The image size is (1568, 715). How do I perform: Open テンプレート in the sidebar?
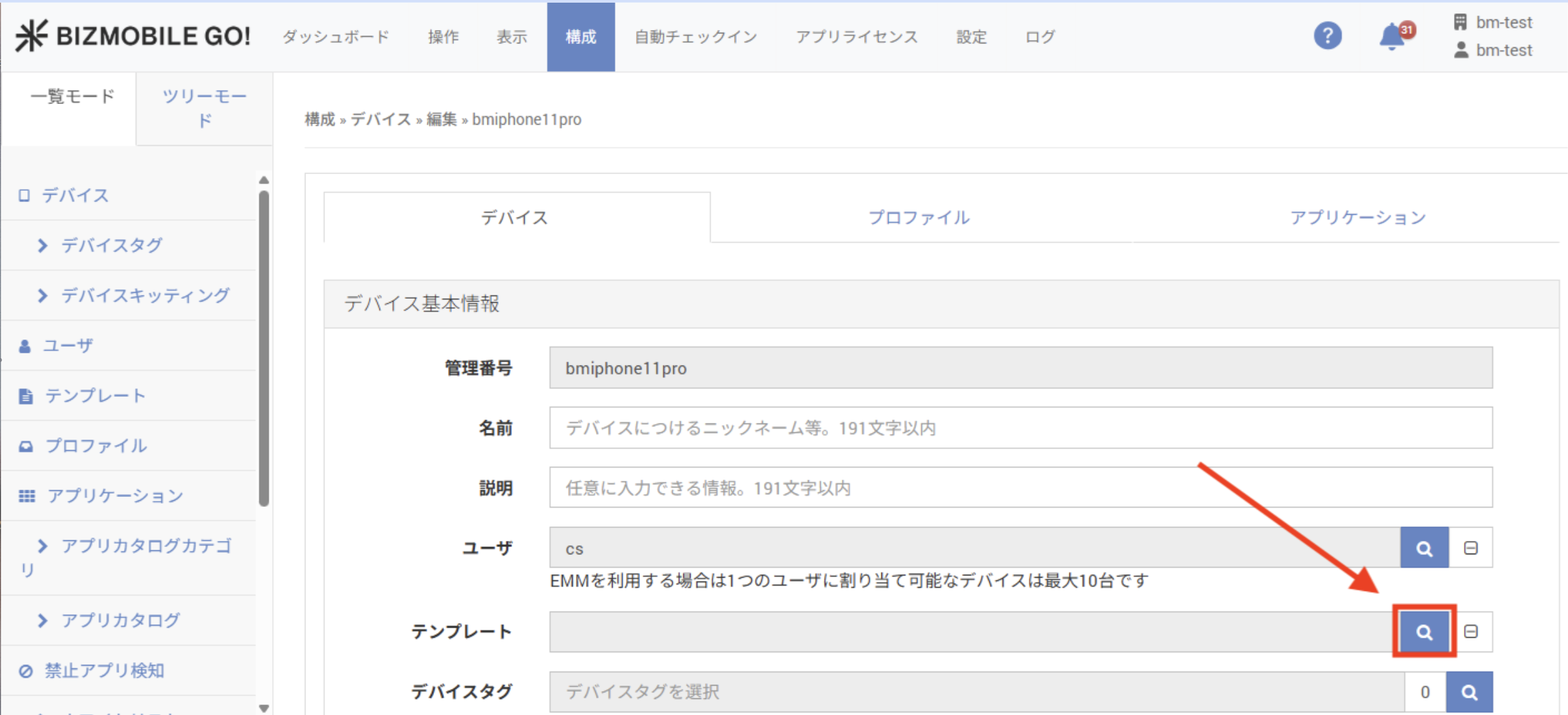pos(95,396)
